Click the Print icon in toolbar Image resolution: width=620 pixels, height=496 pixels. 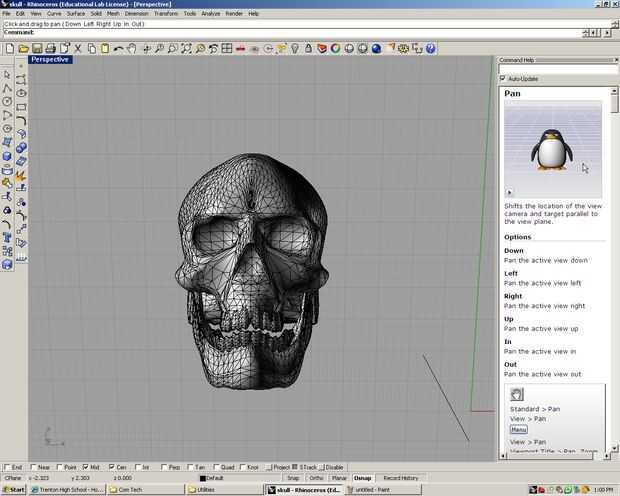(51, 48)
